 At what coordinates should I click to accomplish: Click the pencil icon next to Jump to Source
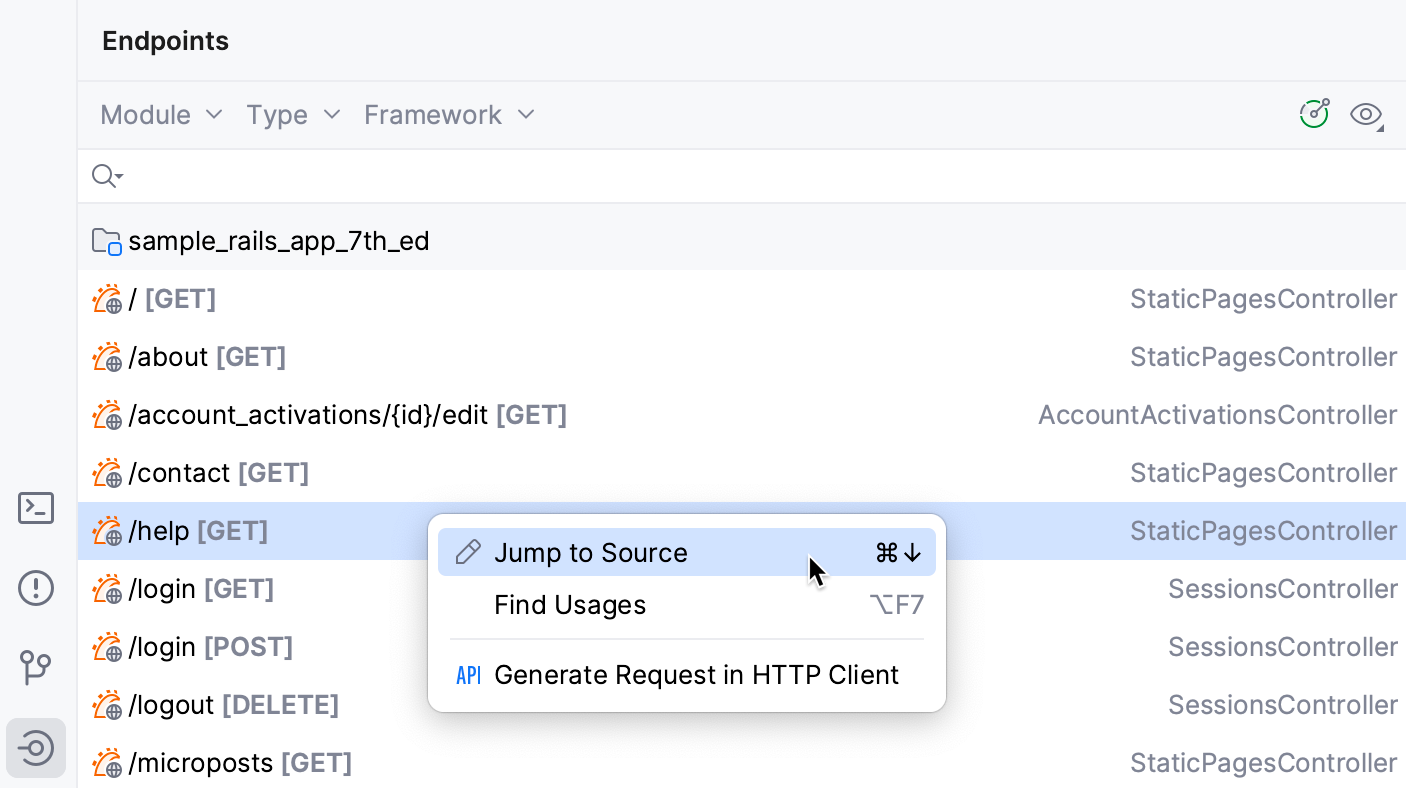467,553
